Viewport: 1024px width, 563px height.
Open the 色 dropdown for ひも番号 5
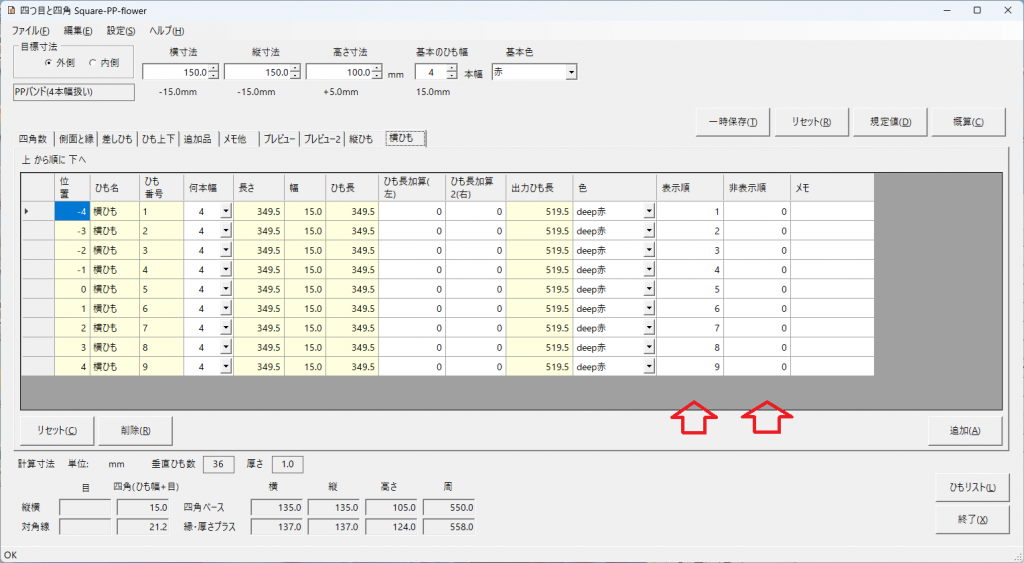click(x=649, y=289)
